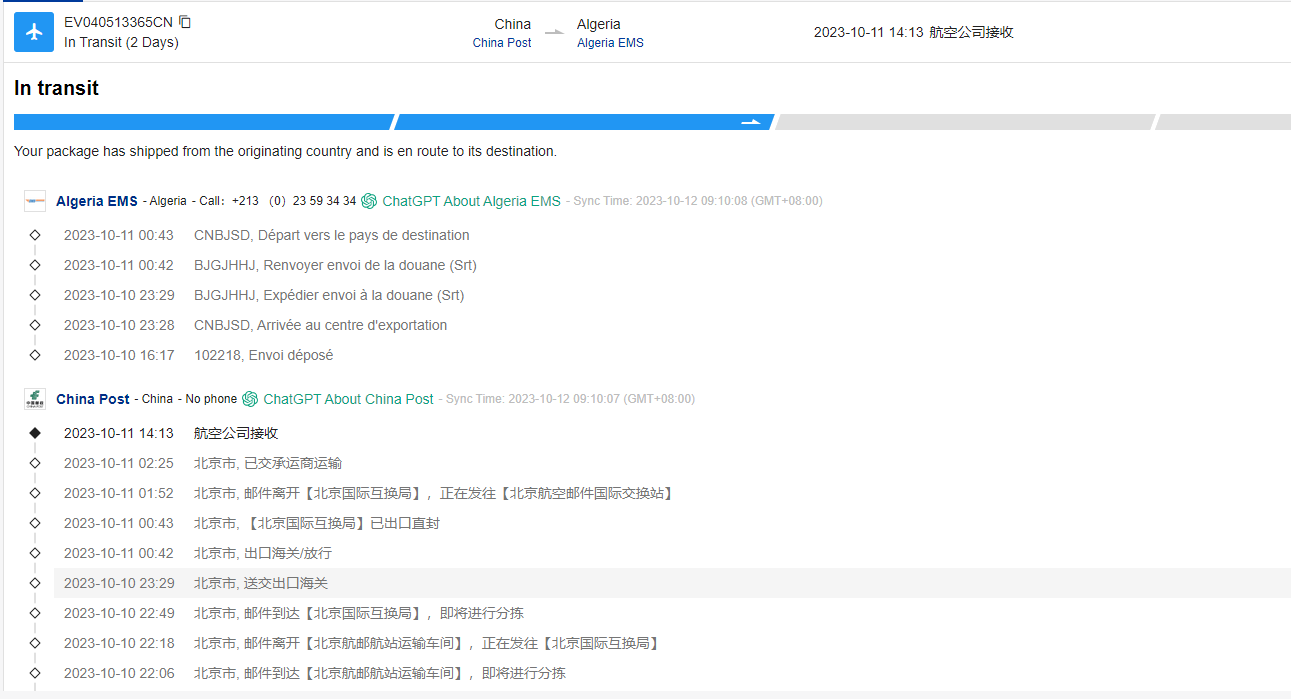Click the status text 航空公司接收 in header
The height and width of the screenshot is (699, 1291).
pyautogui.click(x=971, y=32)
